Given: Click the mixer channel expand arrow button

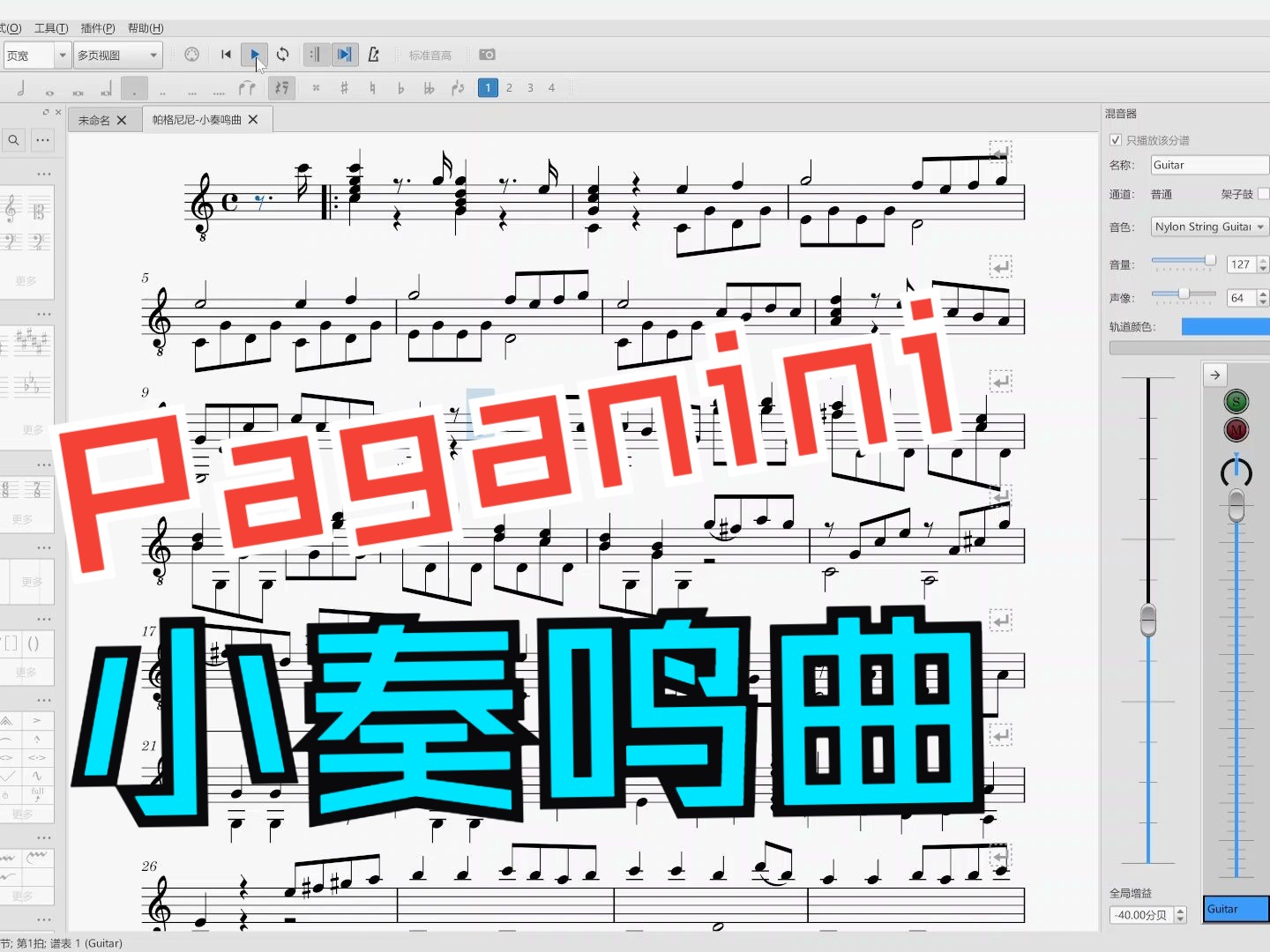Looking at the screenshot, I should [1215, 375].
